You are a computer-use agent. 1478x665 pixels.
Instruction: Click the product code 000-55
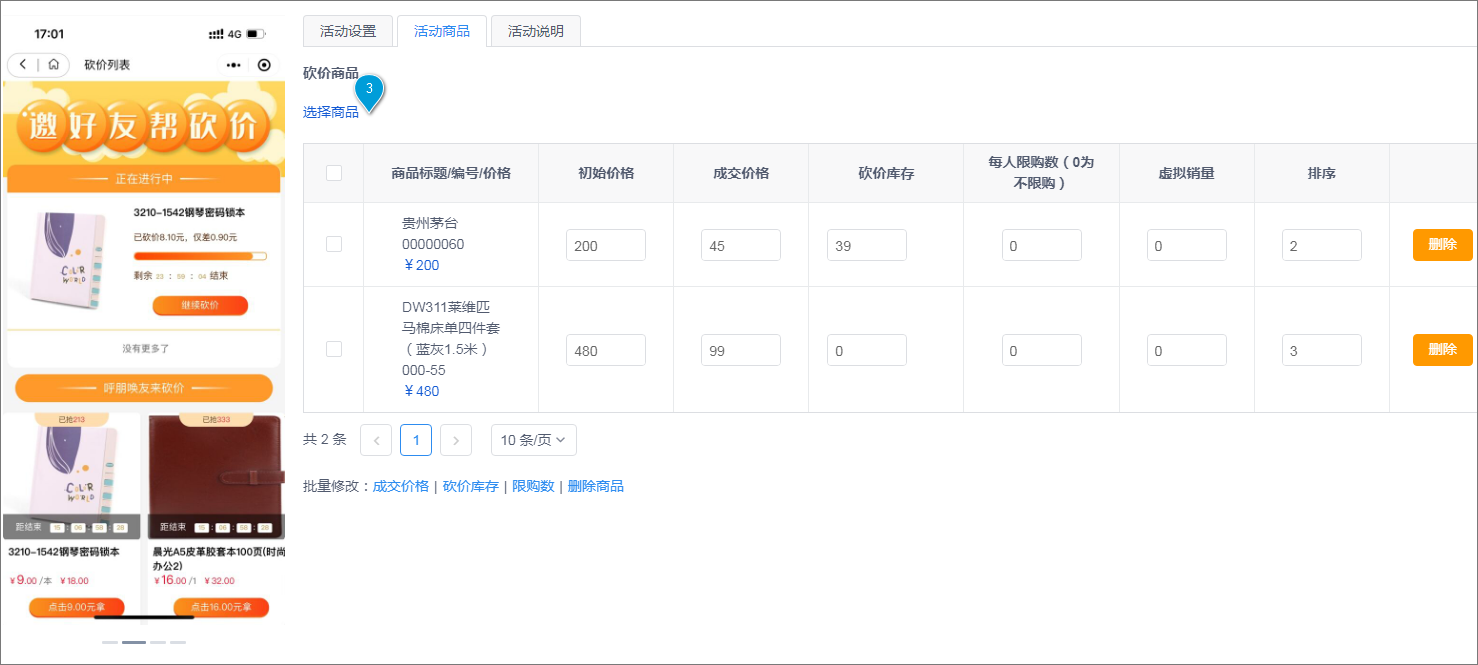click(424, 370)
